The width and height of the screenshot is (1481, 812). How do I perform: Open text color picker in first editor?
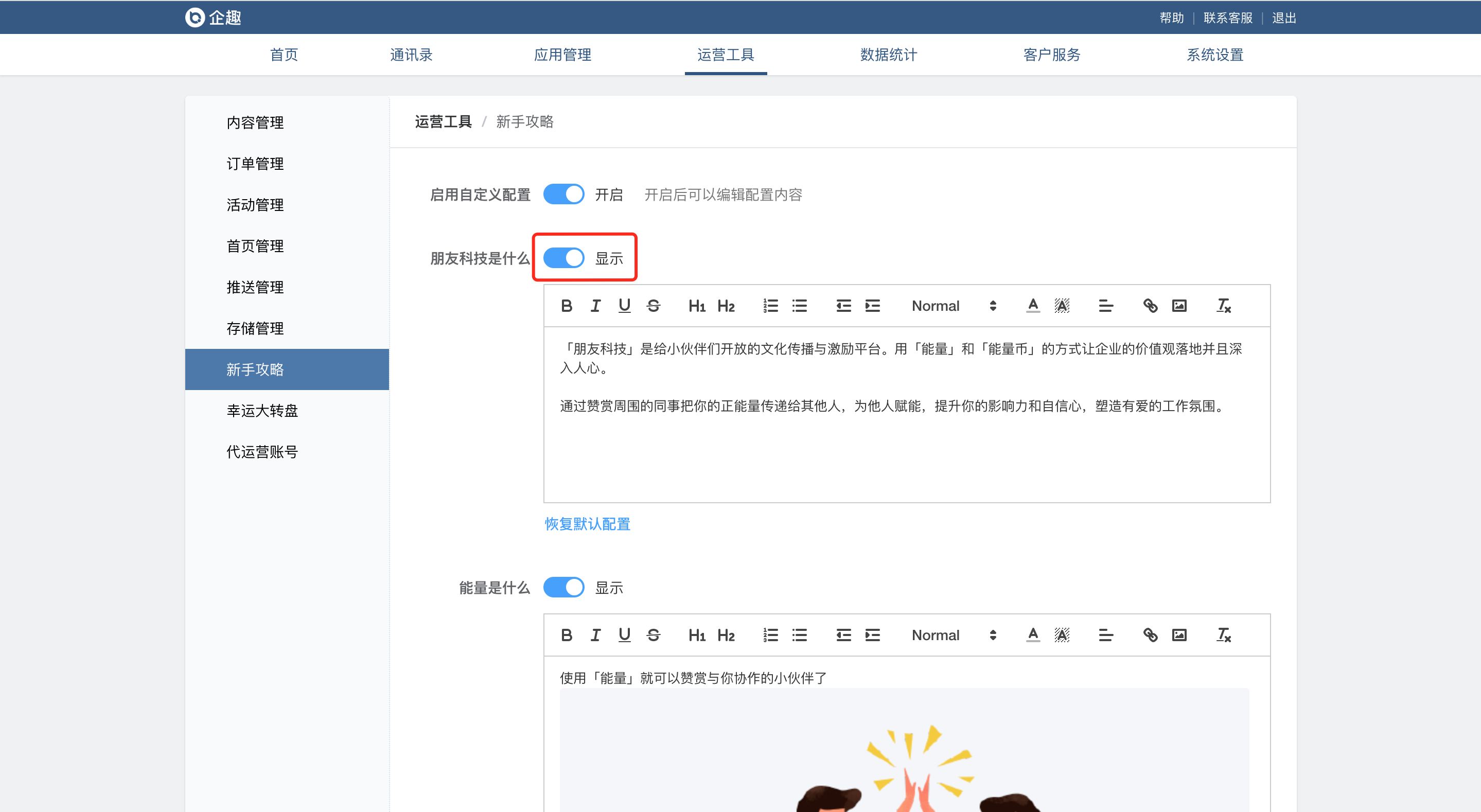[x=1033, y=306]
